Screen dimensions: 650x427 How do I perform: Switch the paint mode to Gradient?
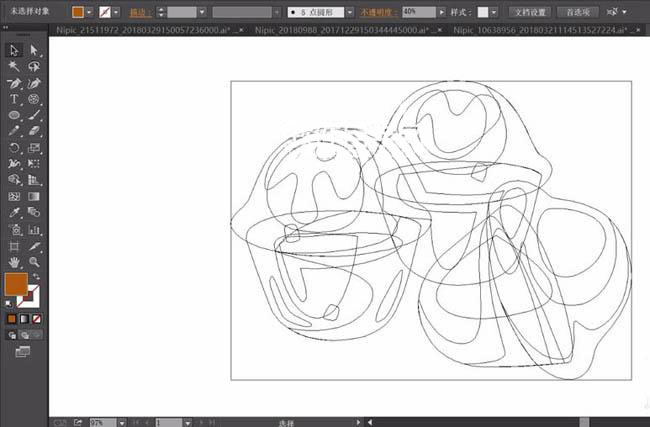point(25,319)
